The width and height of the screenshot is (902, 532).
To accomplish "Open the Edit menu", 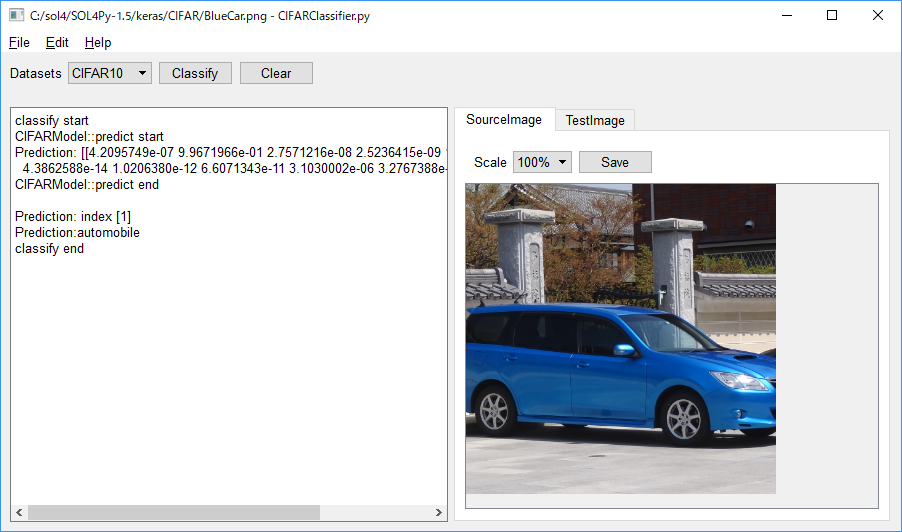I will coord(57,43).
